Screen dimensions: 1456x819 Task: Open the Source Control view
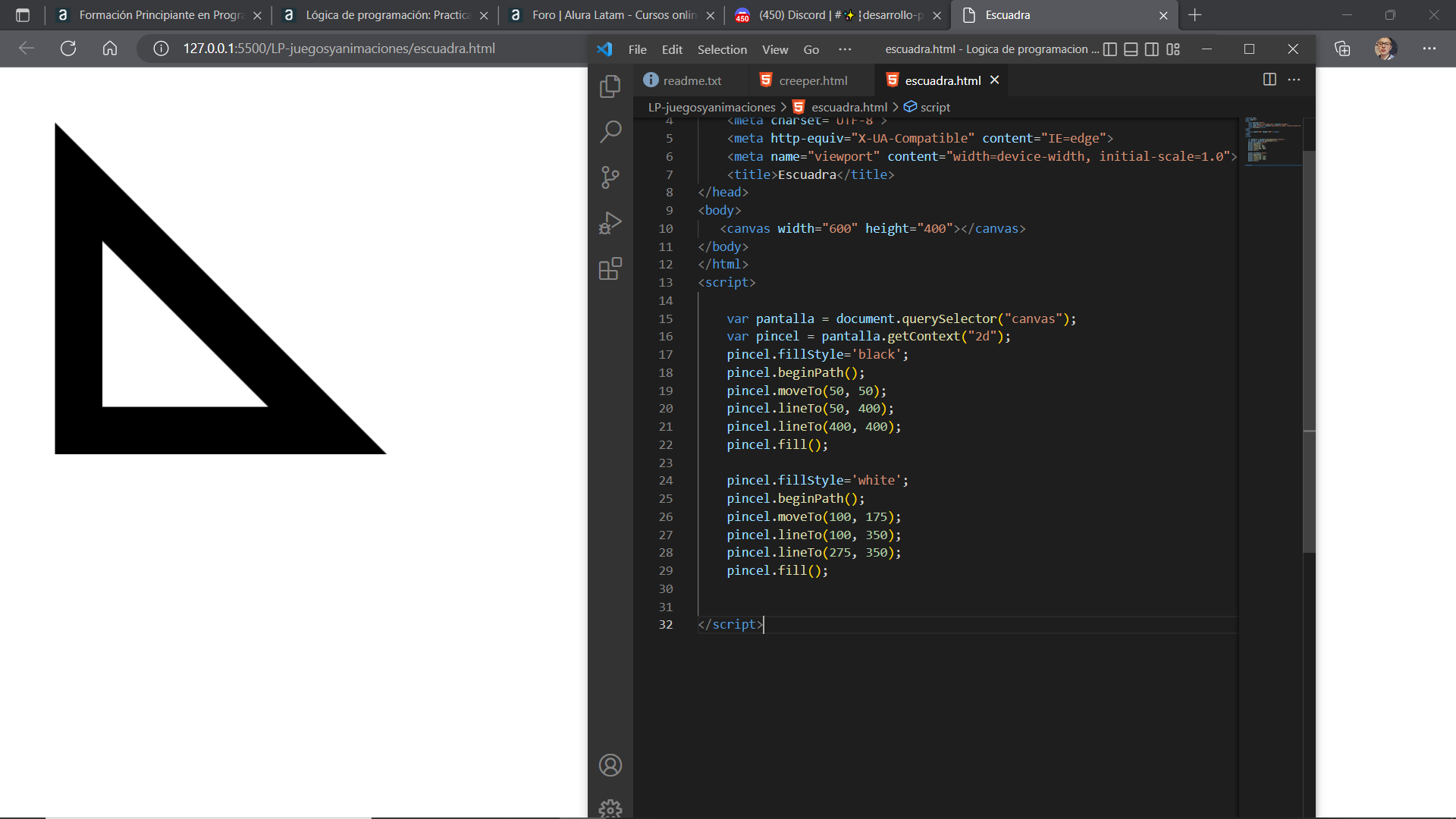[610, 177]
